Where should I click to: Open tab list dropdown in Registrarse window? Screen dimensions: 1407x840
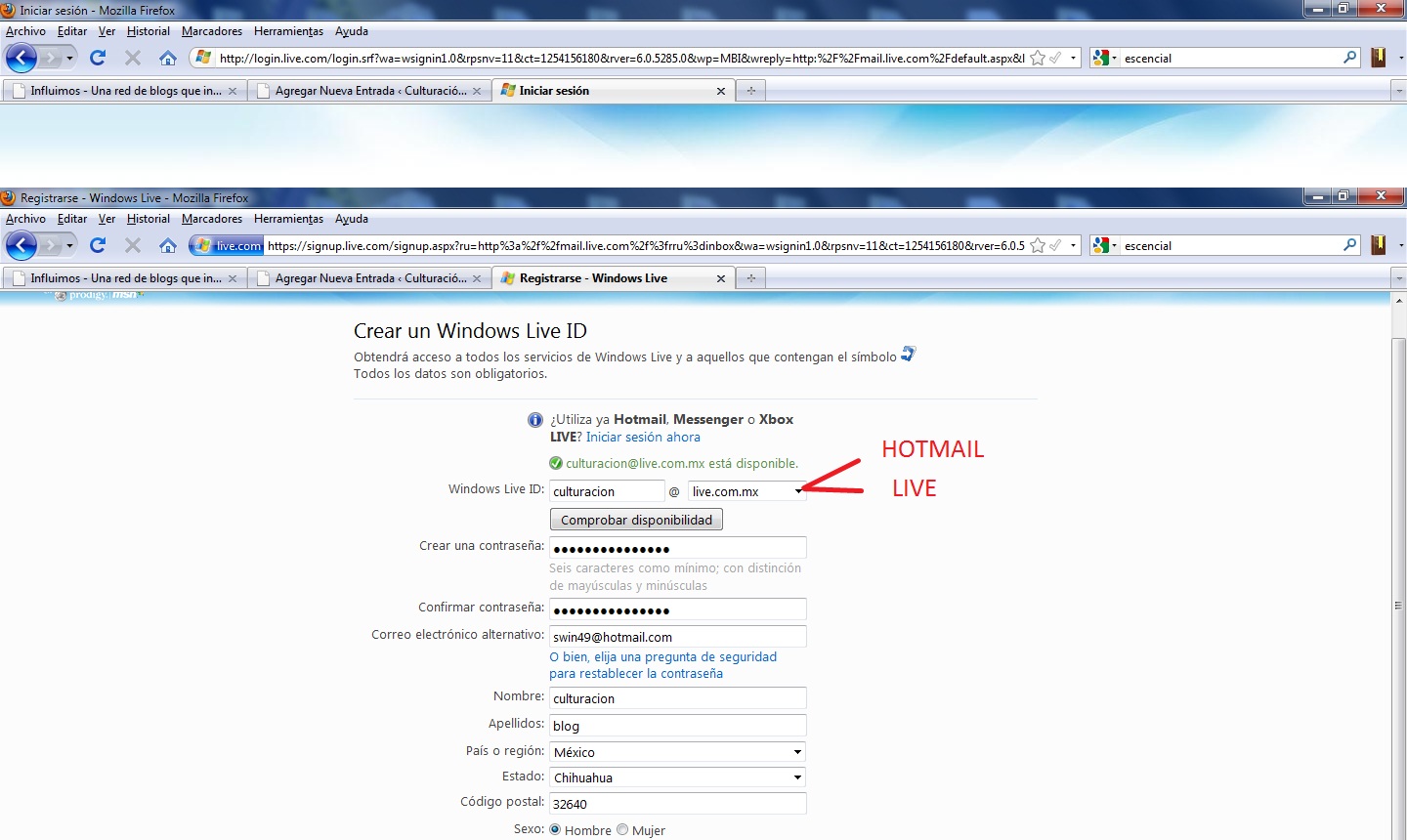1398,278
